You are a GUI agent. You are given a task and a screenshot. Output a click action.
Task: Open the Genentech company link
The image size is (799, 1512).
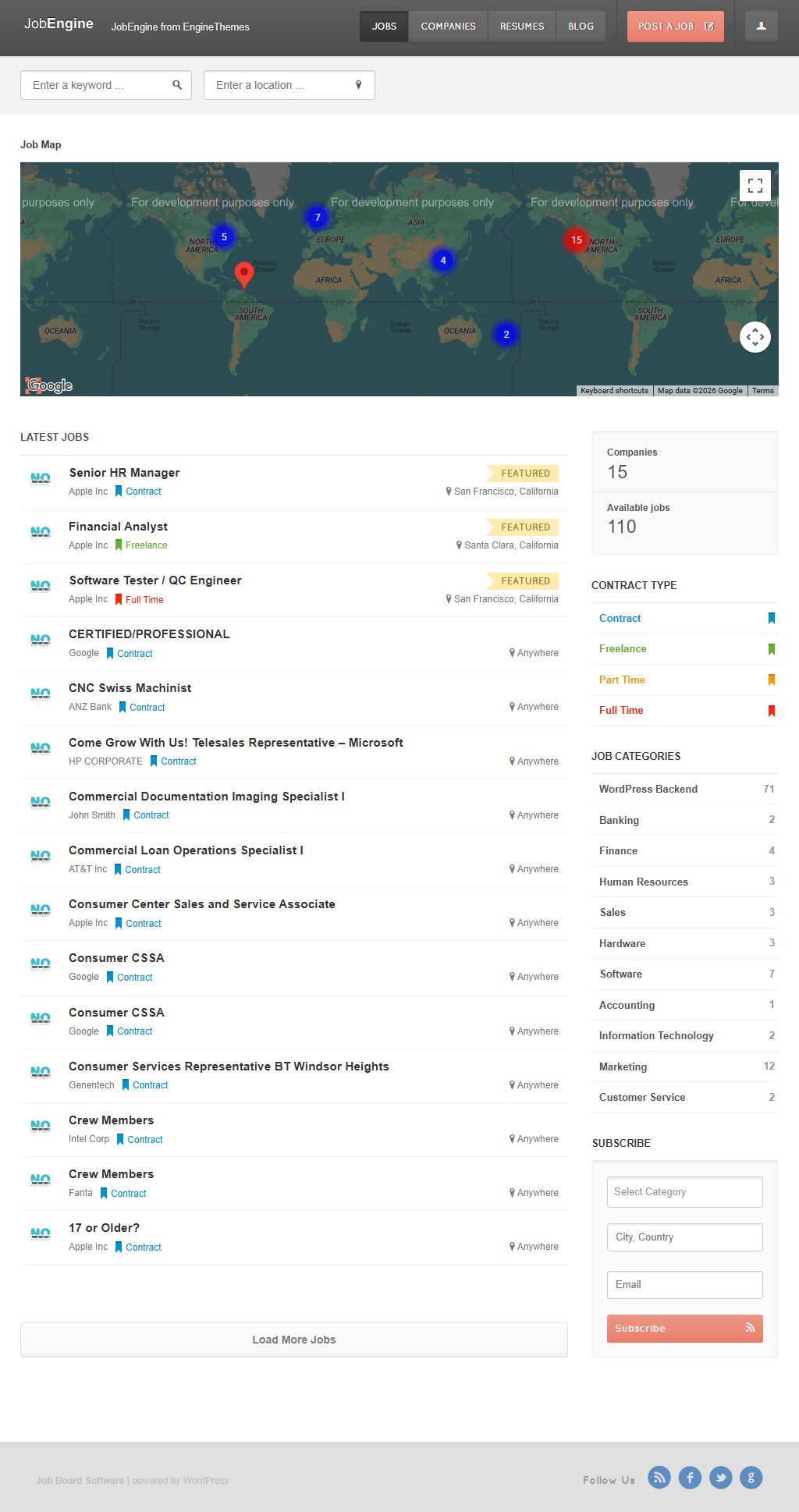[x=91, y=1085]
